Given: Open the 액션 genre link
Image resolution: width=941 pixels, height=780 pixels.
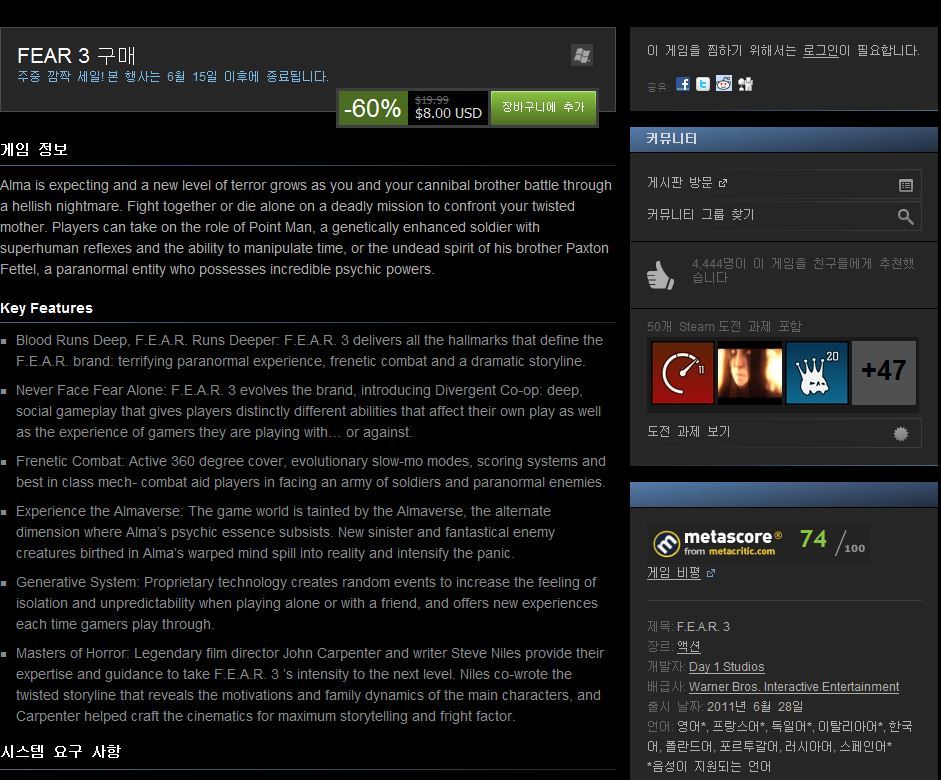Looking at the screenshot, I should pos(688,647).
